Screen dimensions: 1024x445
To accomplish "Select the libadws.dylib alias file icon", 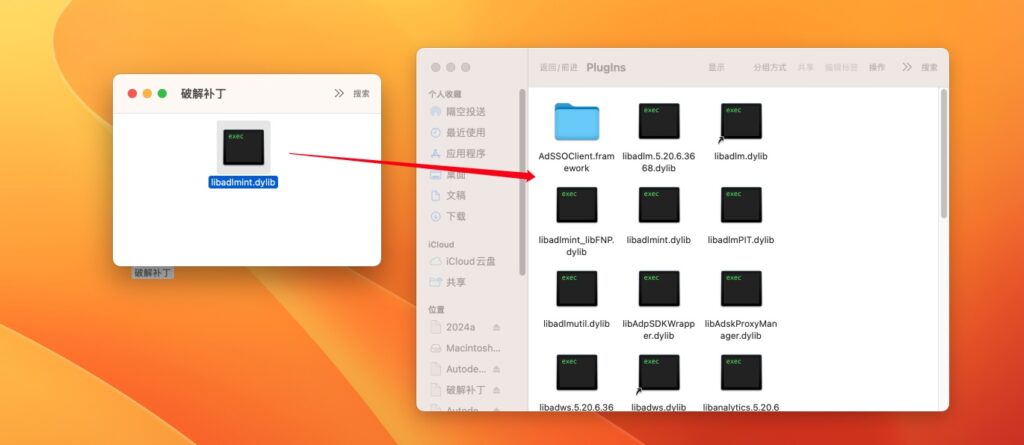I will tap(658, 374).
